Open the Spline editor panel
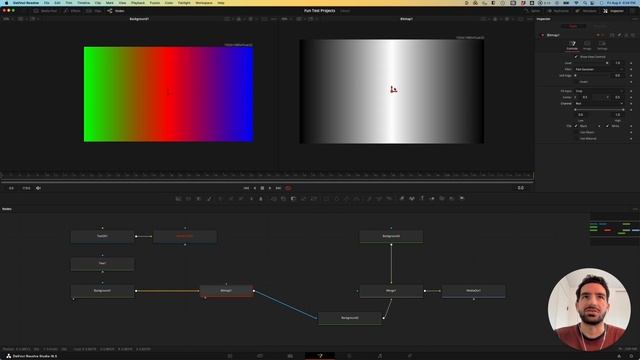This screenshot has width=640, height=360. [533, 11]
